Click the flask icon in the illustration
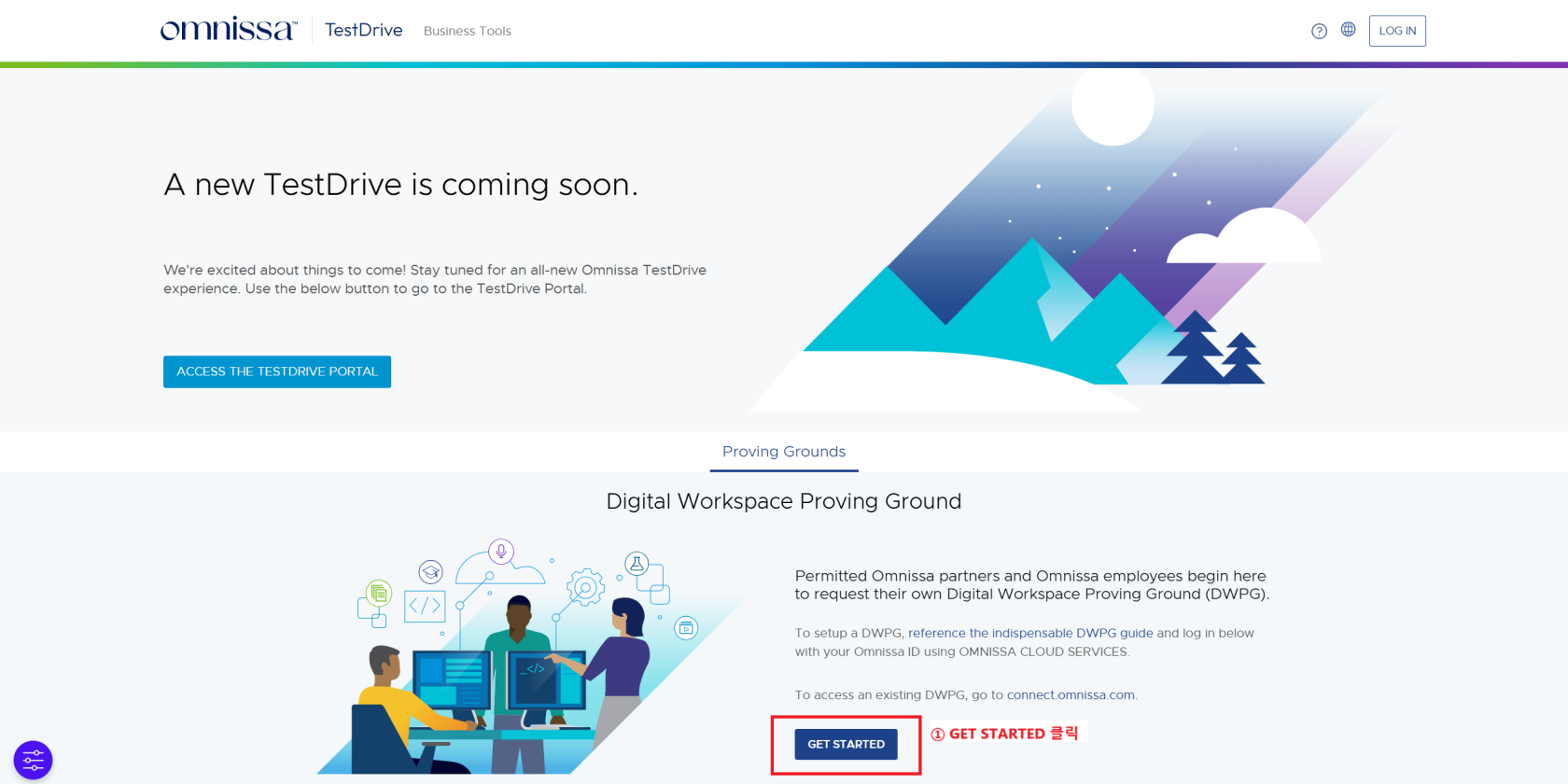Screen dimensions: 1568x784 click(637, 564)
